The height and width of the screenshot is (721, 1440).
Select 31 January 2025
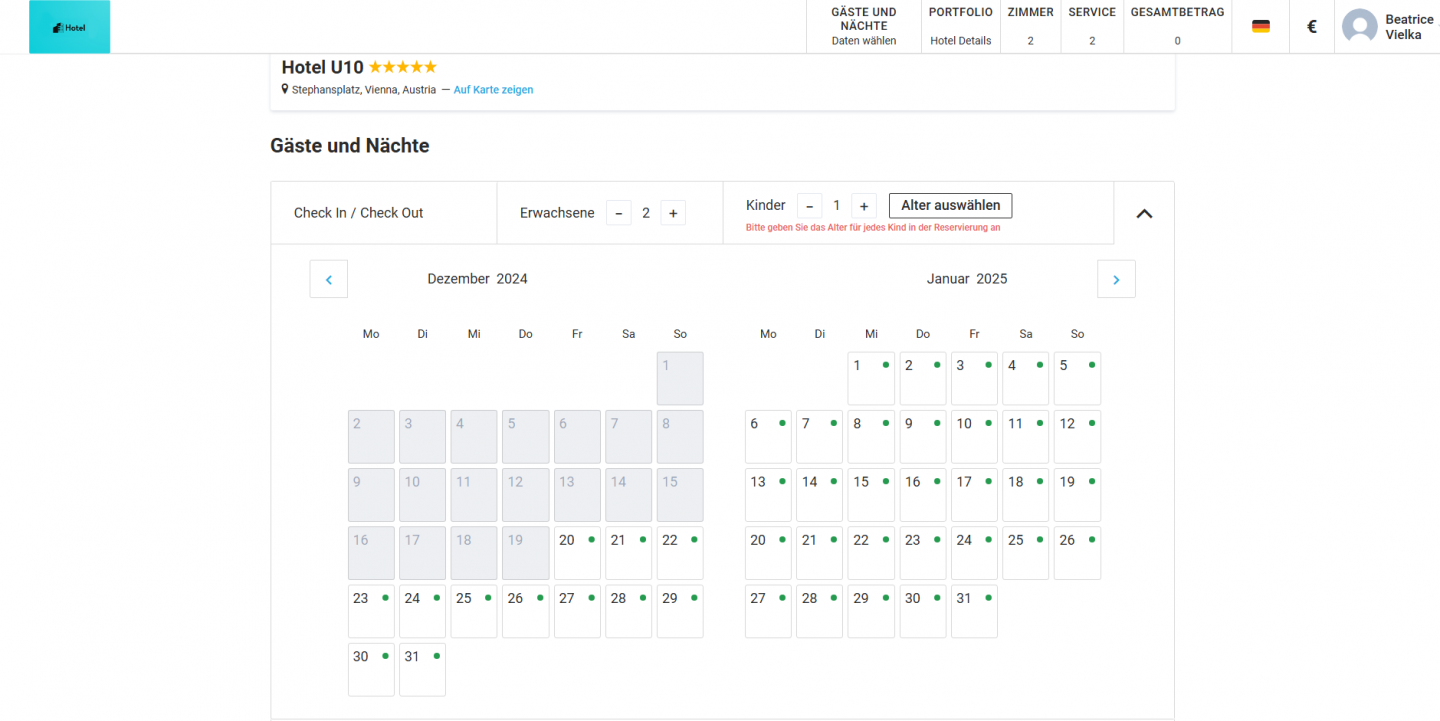(x=974, y=611)
